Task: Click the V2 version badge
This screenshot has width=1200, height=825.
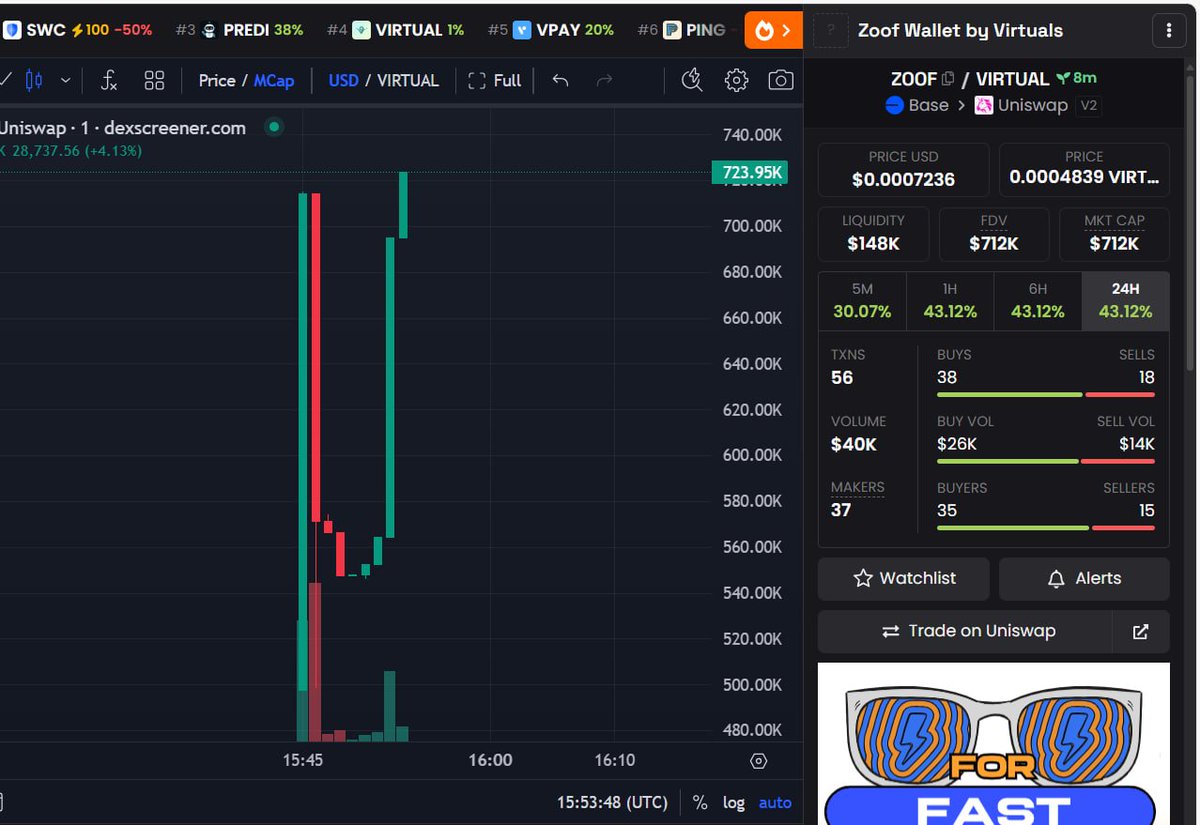Action: click(1089, 105)
